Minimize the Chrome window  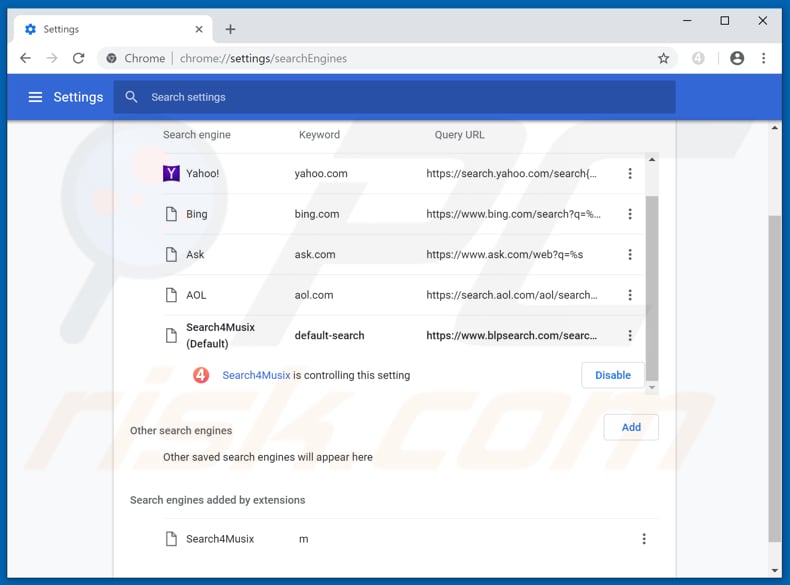pyautogui.click(x=687, y=21)
